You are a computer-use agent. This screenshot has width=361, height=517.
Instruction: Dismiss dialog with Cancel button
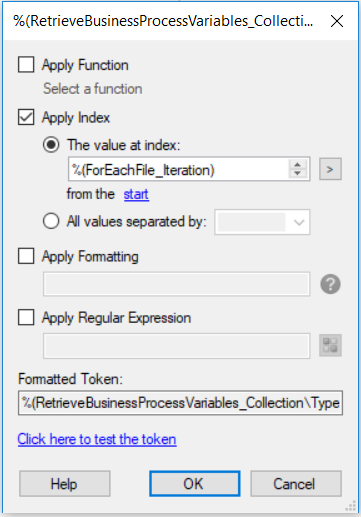click(296, 484)
